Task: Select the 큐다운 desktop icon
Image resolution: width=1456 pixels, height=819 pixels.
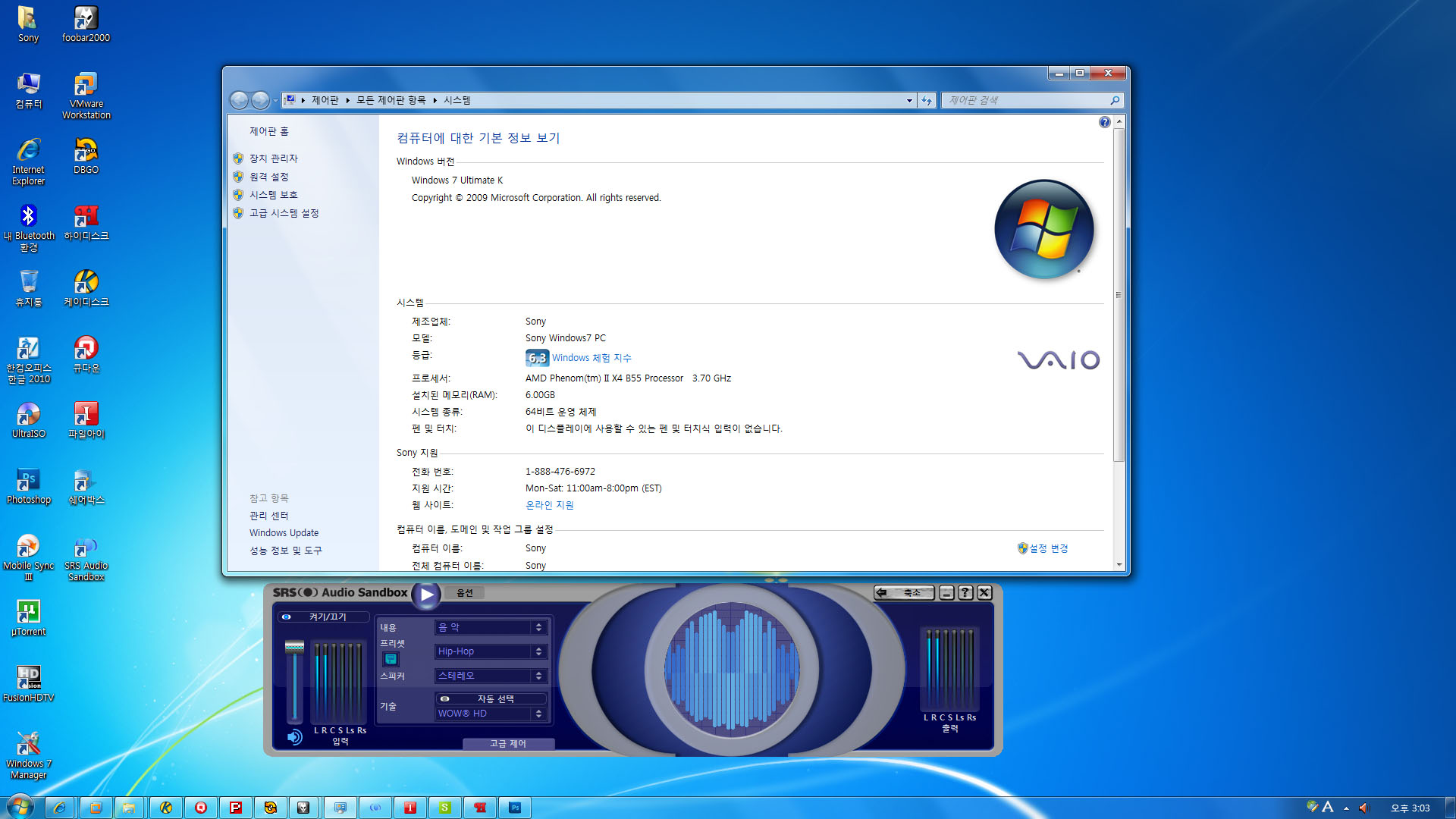Action: (86, 354)
